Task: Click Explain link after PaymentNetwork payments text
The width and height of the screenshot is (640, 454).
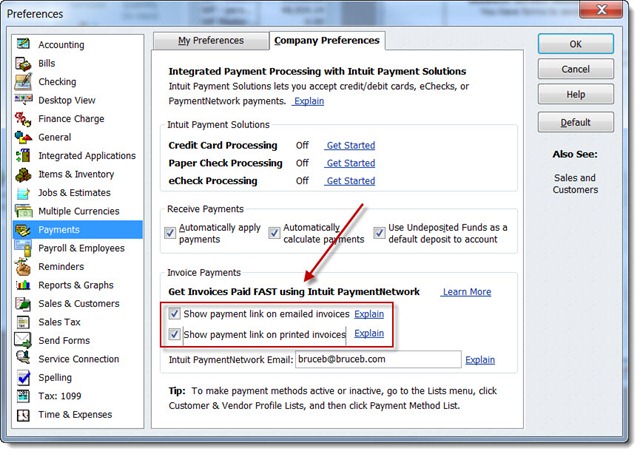Action: (x=309, y=101)
